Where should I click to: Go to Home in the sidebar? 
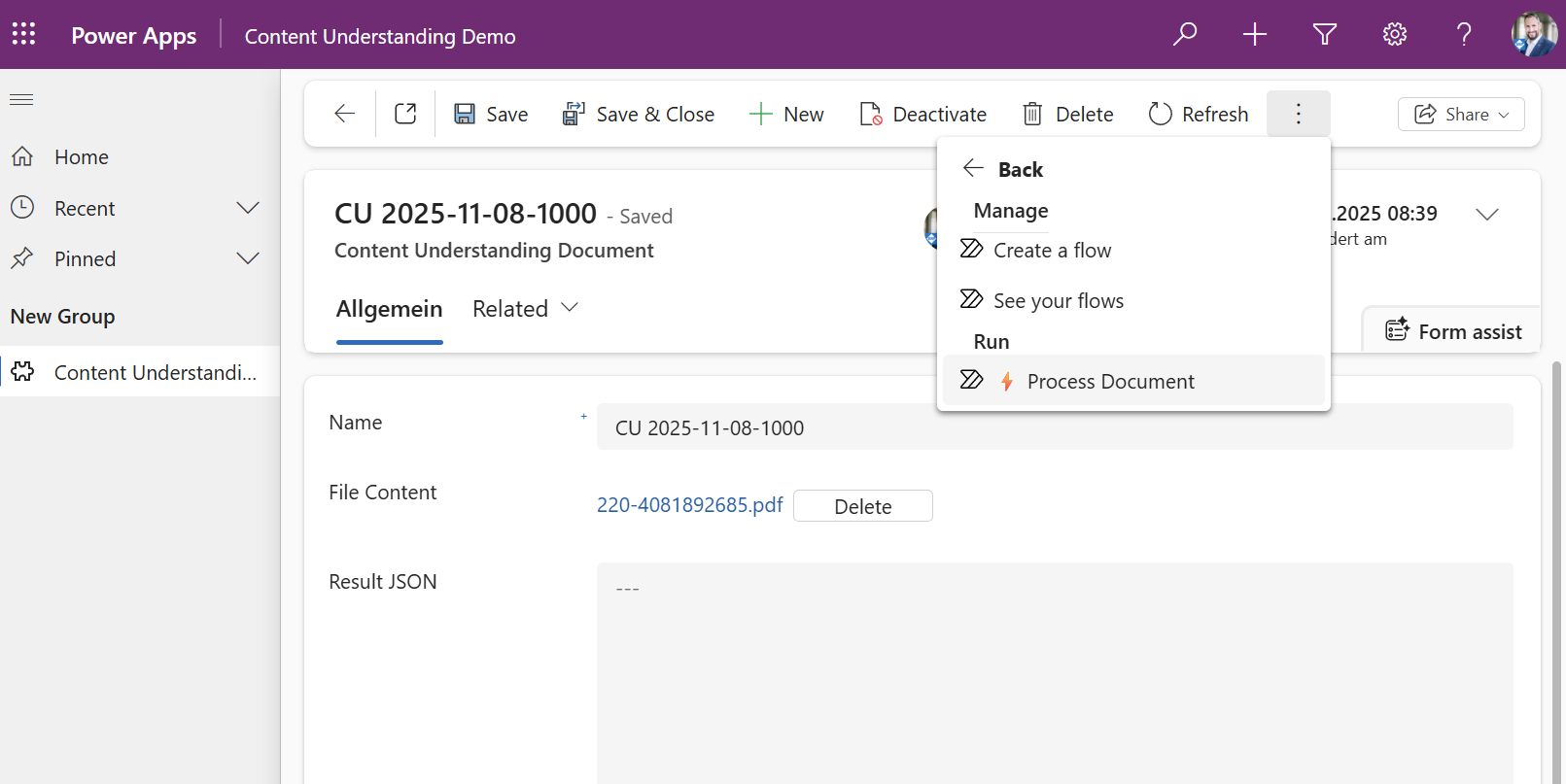click(x=140, y=157)
